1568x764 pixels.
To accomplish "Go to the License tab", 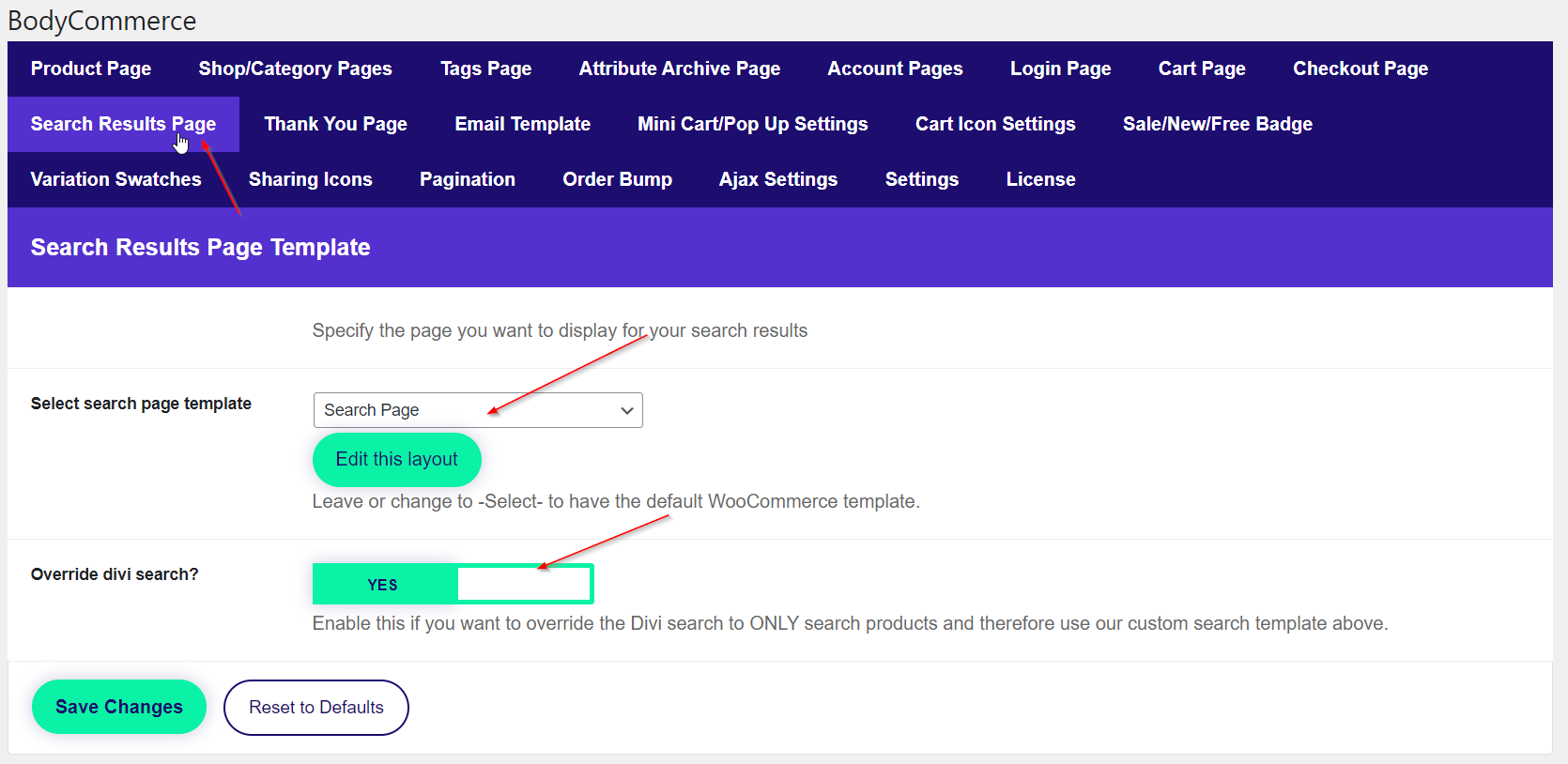I will 1041,179.
